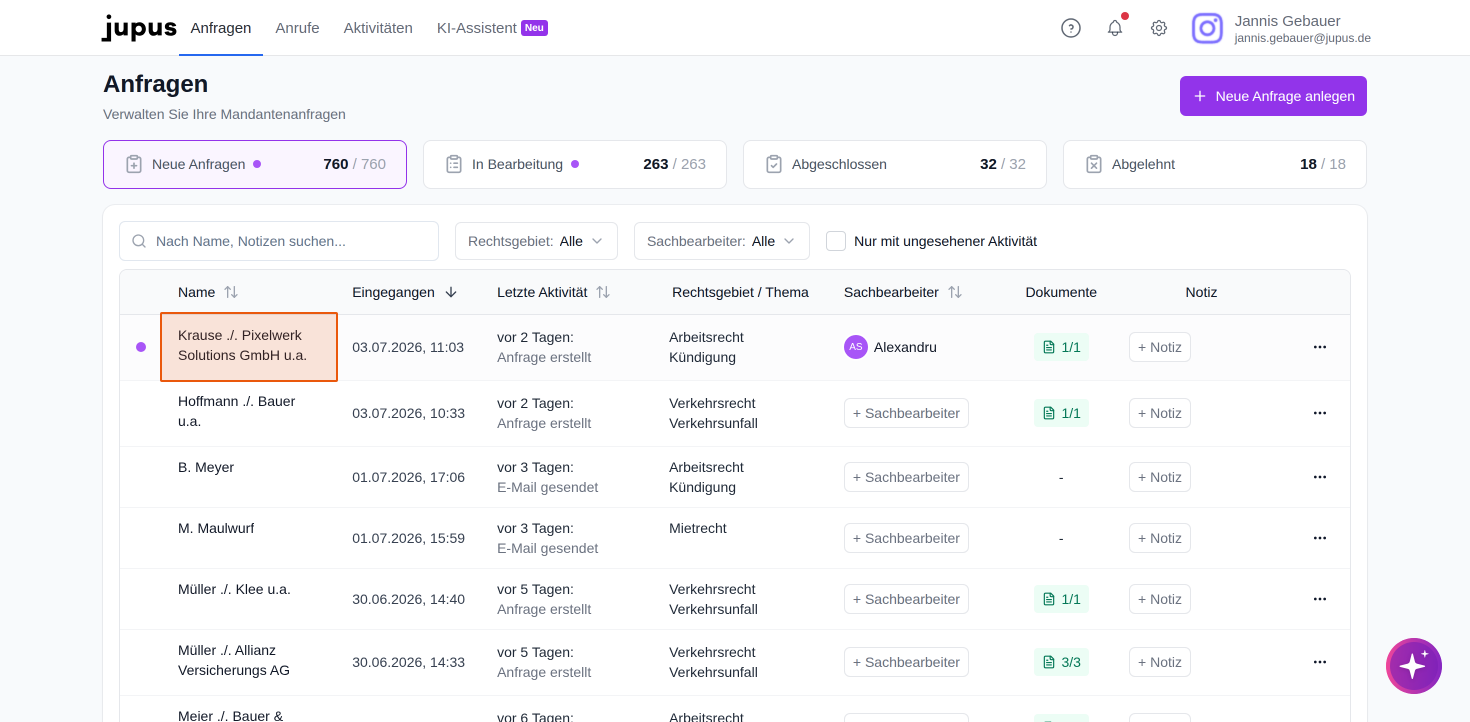Click date 30.06.2026, 14:33 cell
Image resolution: width=1470 pixels, height=722 pixels.
click(x=408, y=662)
